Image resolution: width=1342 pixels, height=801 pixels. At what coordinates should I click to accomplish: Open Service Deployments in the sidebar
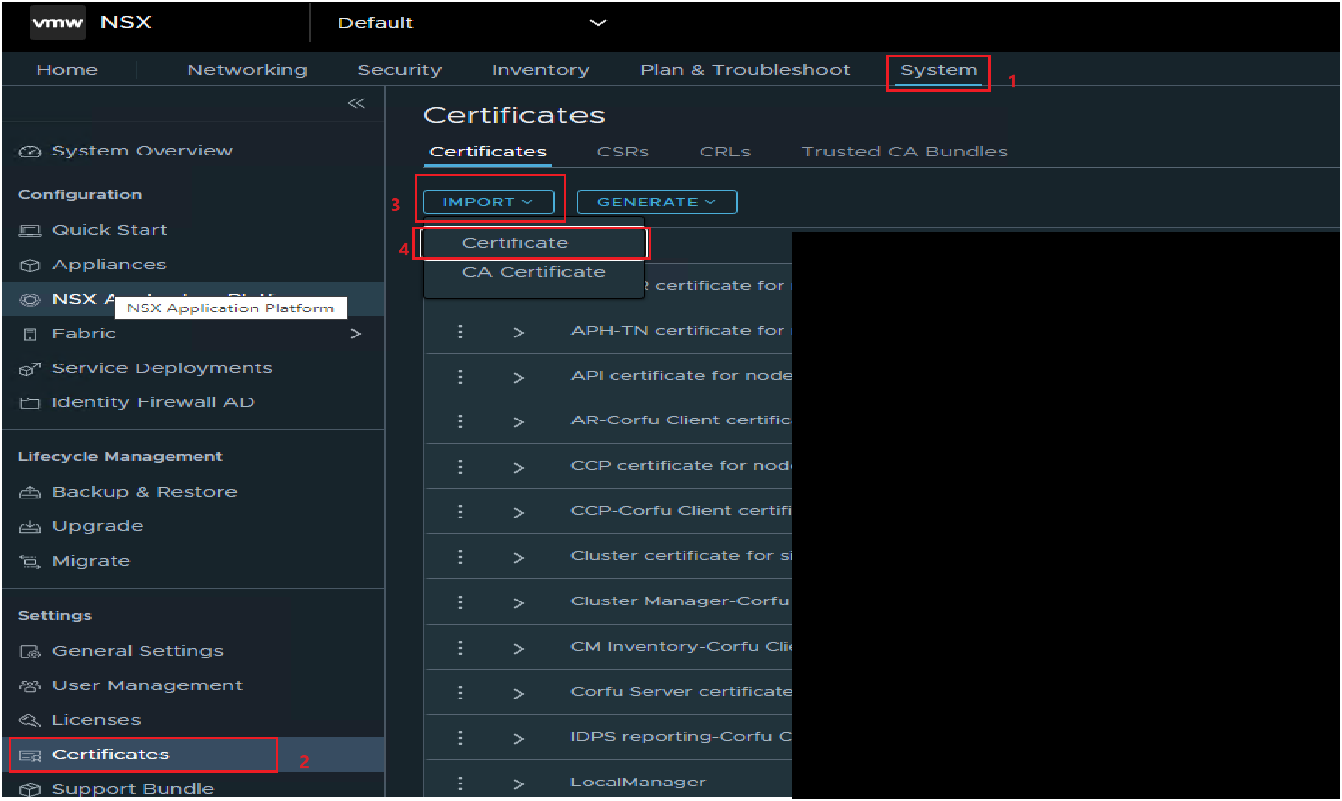[x=162, y=368]
